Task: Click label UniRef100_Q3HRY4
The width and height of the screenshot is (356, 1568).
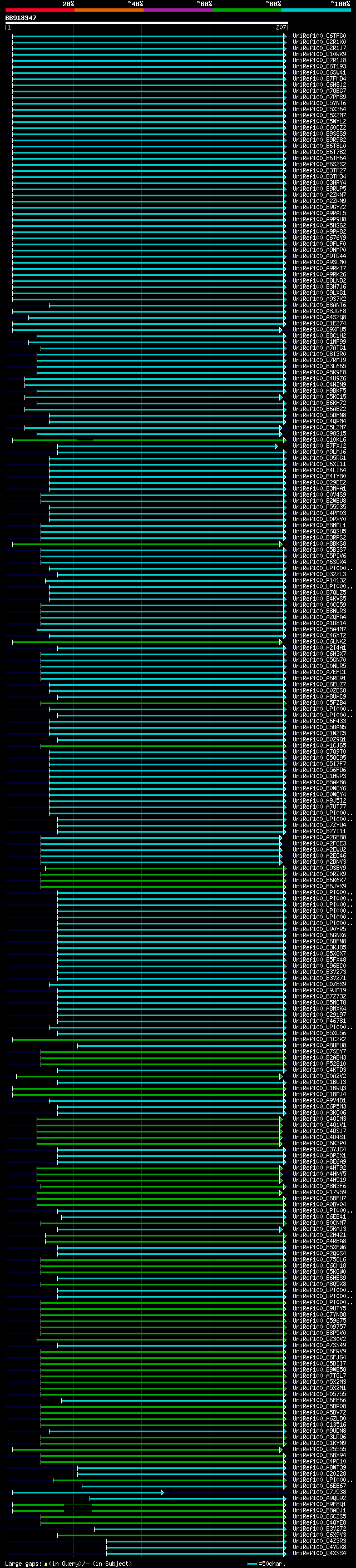Action: click(x=319, y=182)
